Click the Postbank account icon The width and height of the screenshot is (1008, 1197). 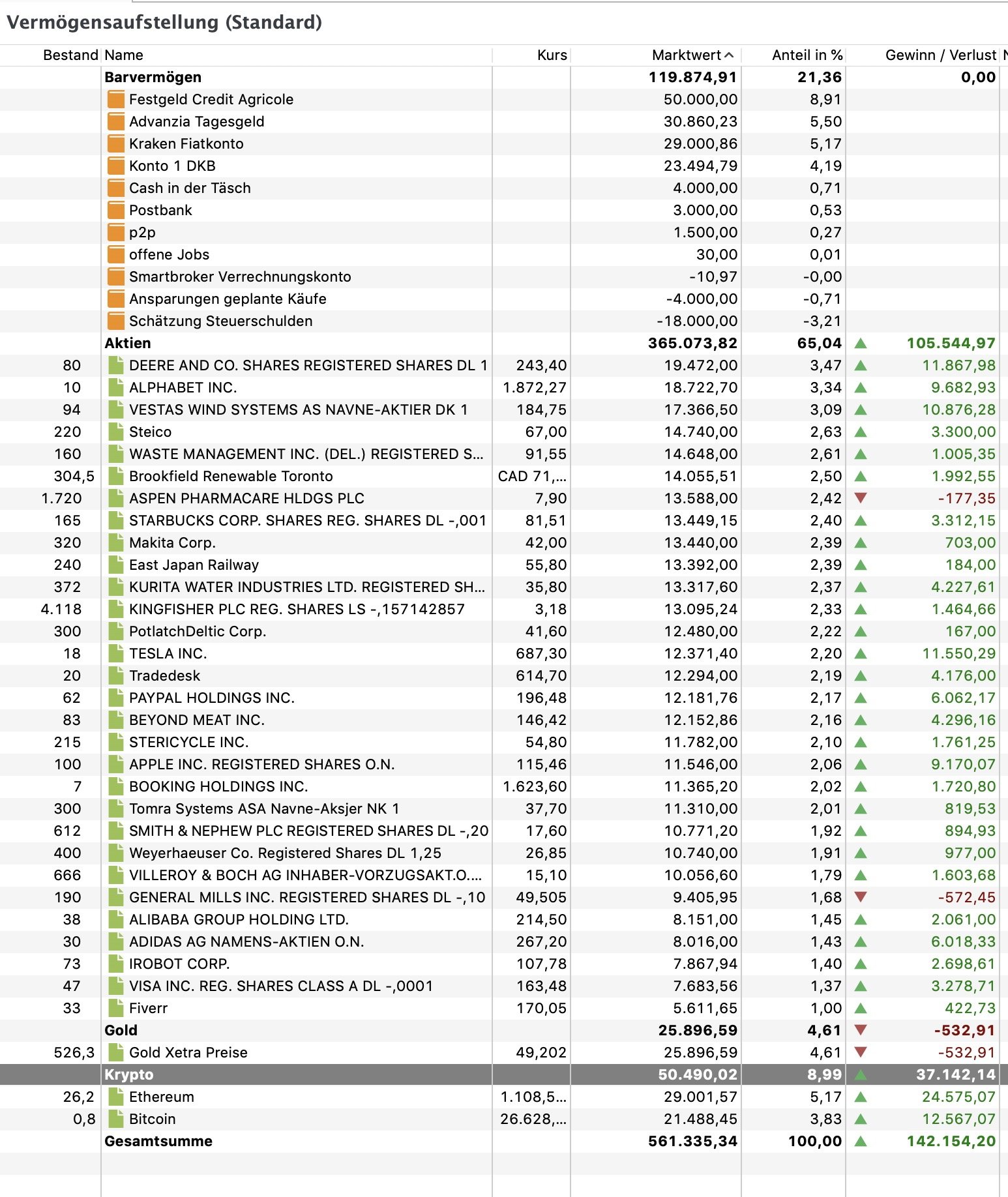116,211
